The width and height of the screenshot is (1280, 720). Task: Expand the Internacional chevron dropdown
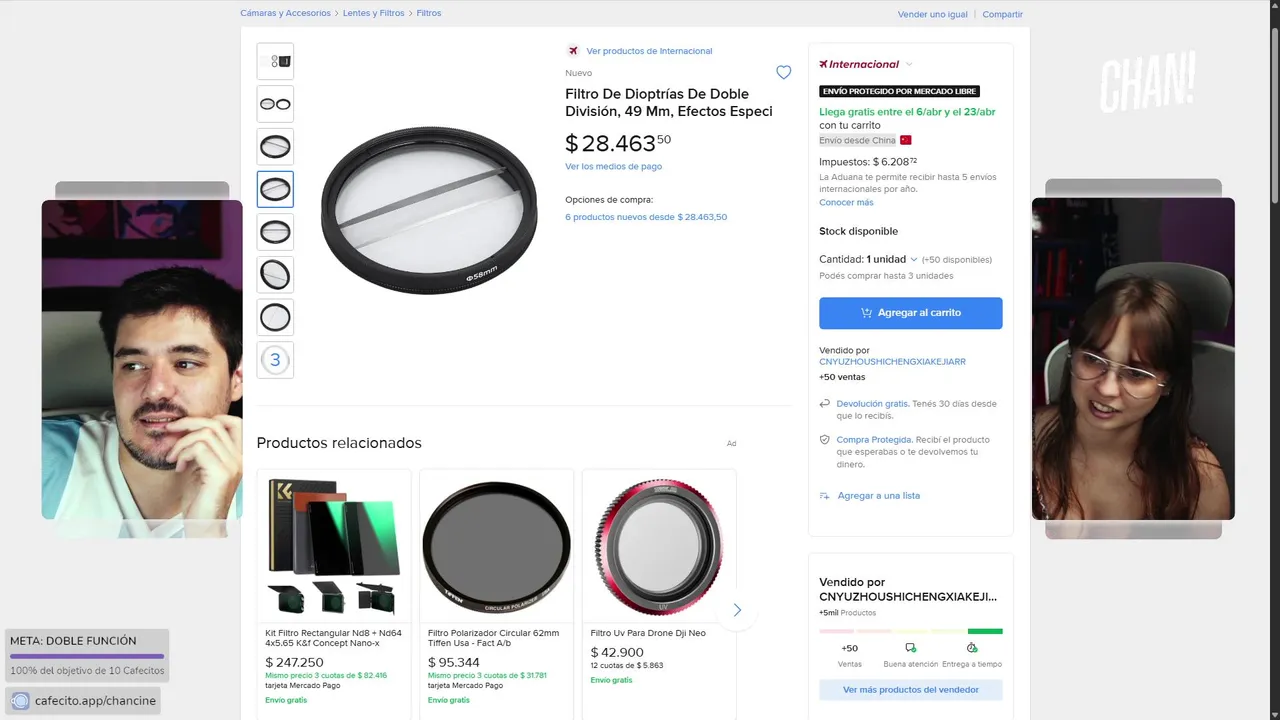coord(909,64)
